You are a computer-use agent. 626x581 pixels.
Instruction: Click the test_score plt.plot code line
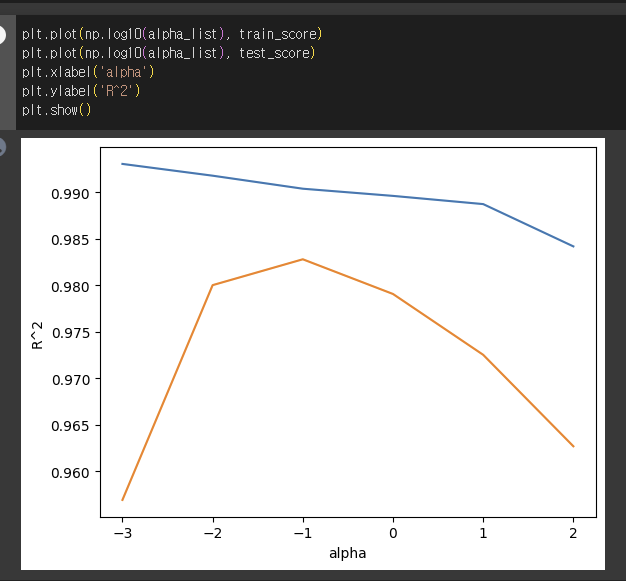click(x=168, y=53)
